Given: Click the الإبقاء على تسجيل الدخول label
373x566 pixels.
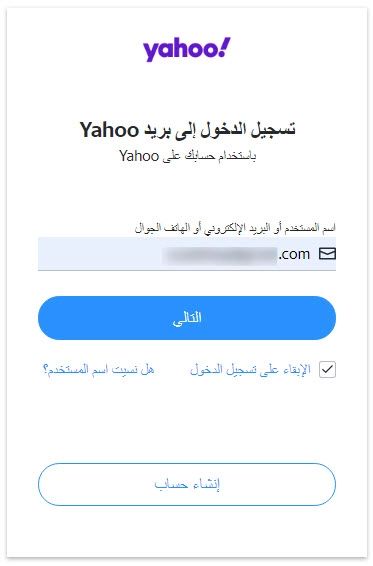Looking at the screenshot, I should [x=250, y=369].
